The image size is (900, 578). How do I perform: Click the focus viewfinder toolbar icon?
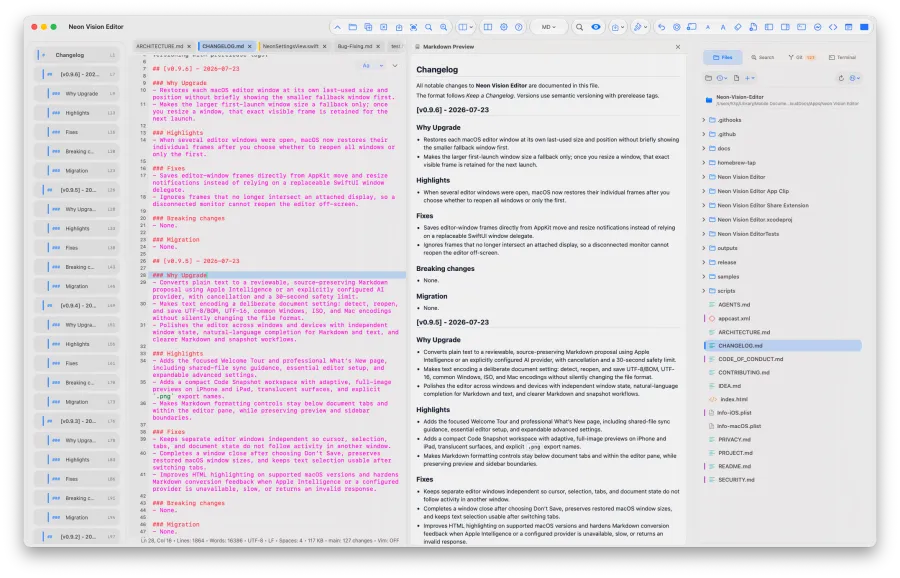click(413, 27)
